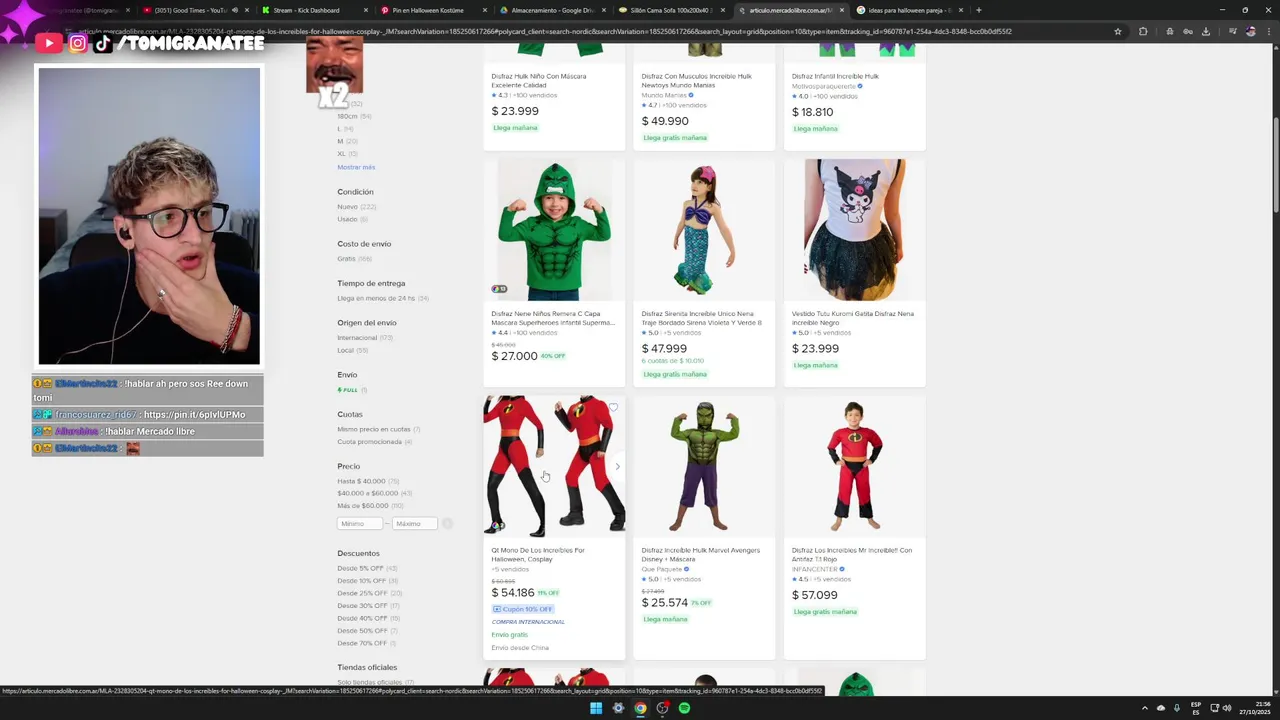Image resolution: width=1280 pixels, height=720 pixels.
Task: Open Chrome menu three dots
Action: 1267,31
